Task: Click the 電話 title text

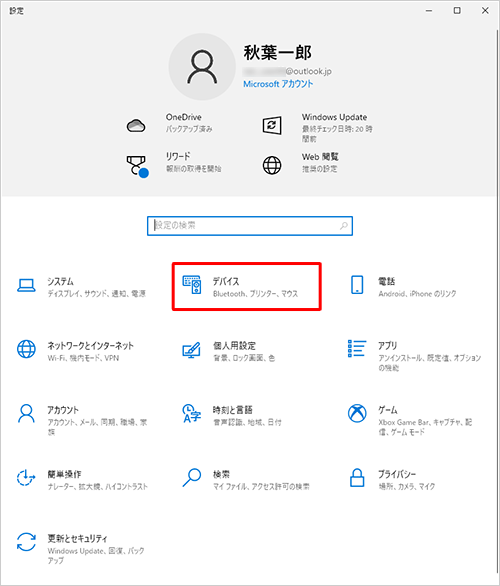Action: pyautogui.click(x=386, y=281)
